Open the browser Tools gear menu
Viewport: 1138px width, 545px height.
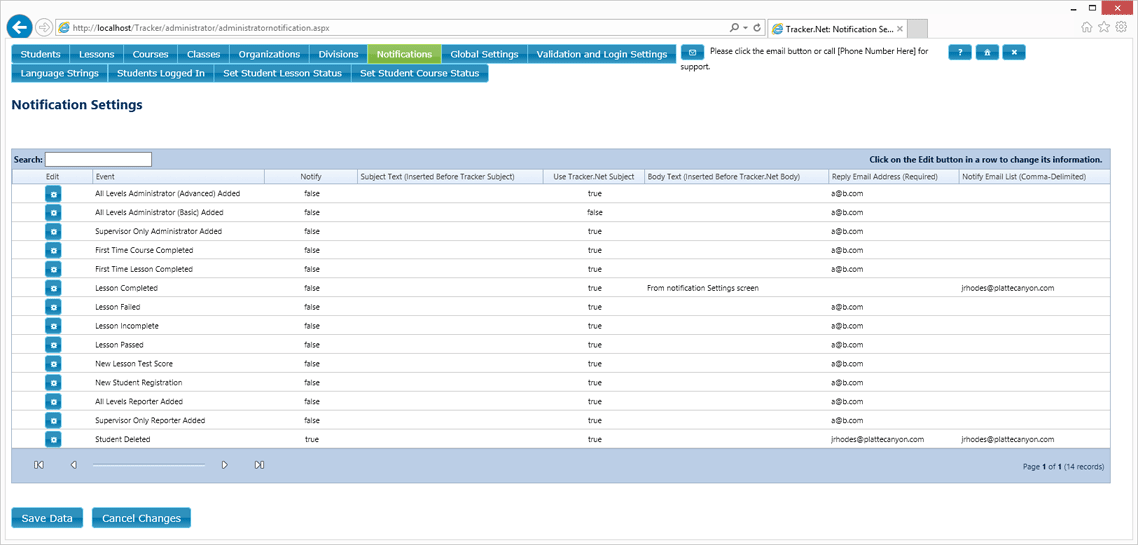(1121, 27)
